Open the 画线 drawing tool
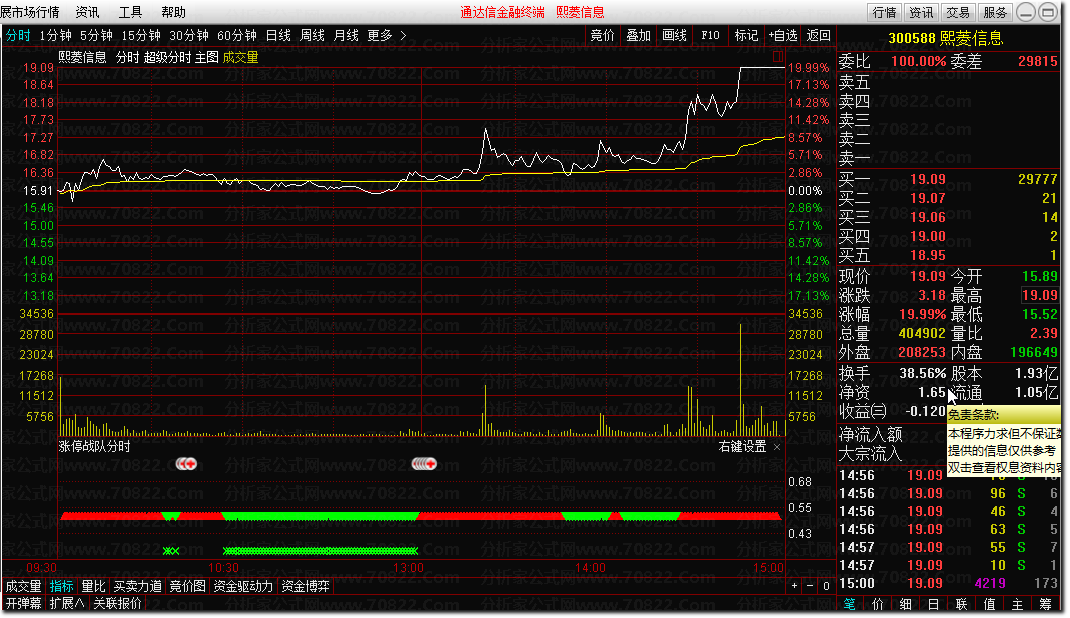The image size is (1070, 618). 674,35
